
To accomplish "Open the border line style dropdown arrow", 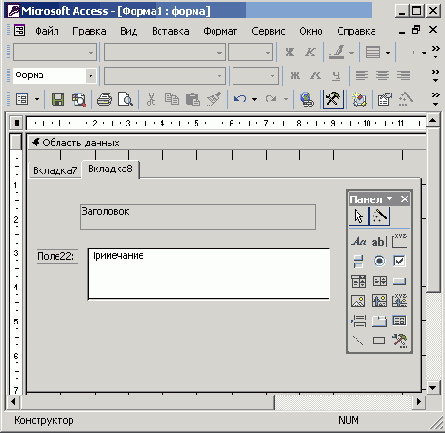I will 388,53.
